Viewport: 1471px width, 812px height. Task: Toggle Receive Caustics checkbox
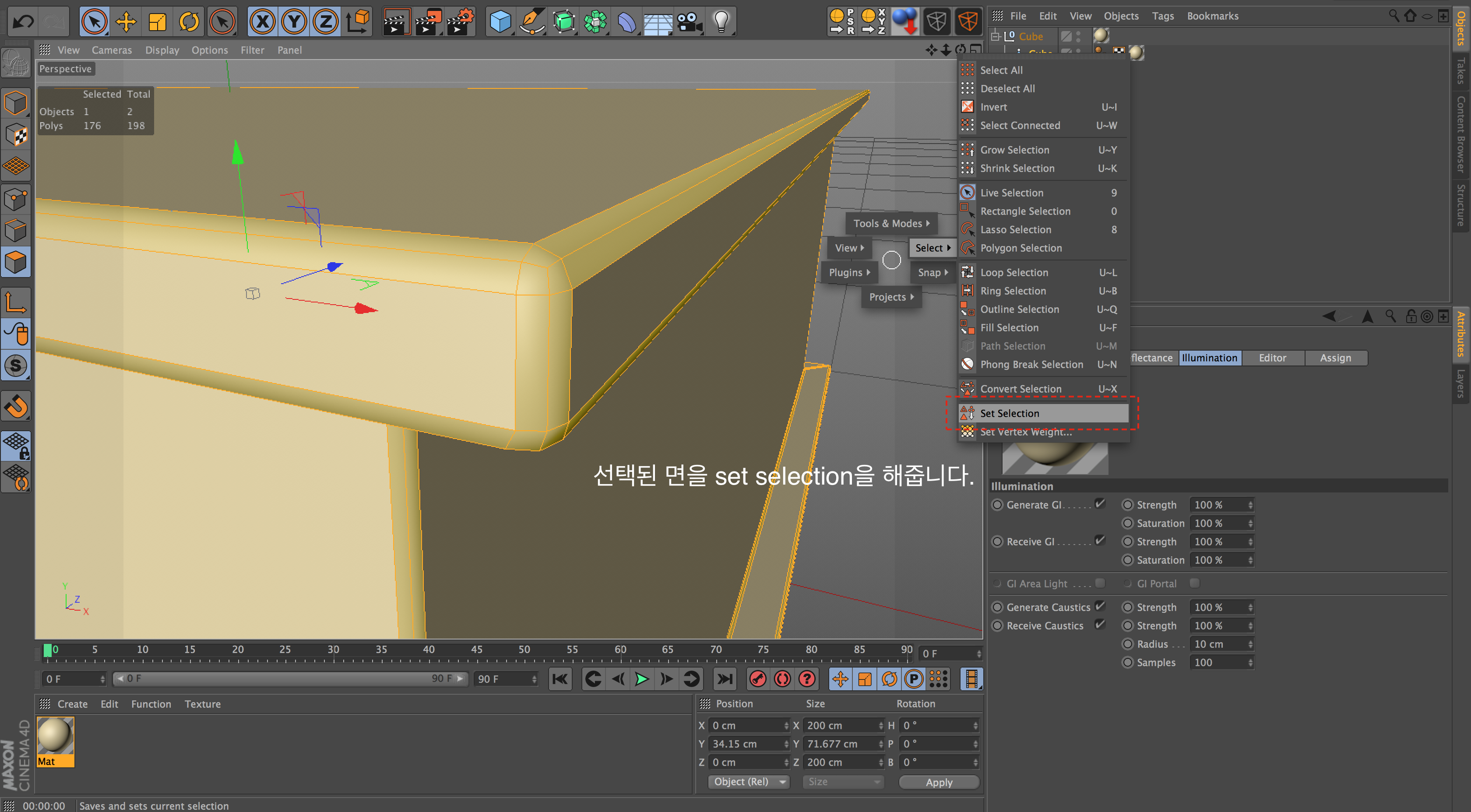(x=1100, y=624)
